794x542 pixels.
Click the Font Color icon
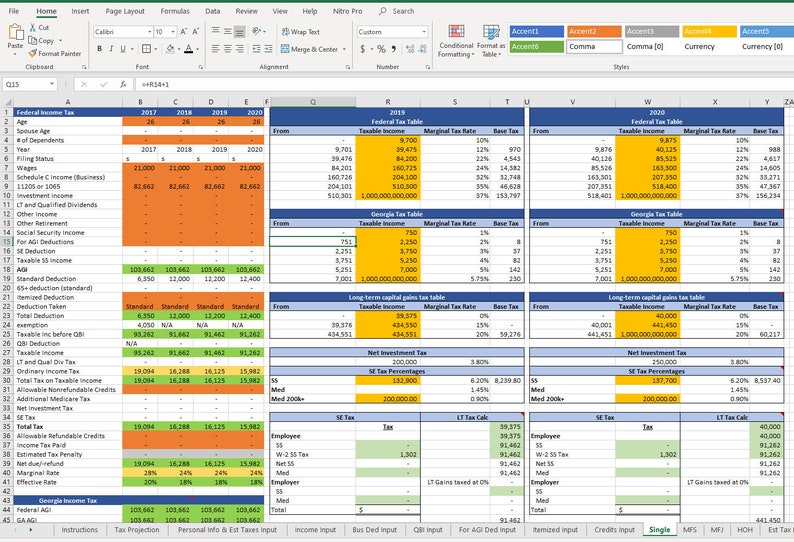188,49
